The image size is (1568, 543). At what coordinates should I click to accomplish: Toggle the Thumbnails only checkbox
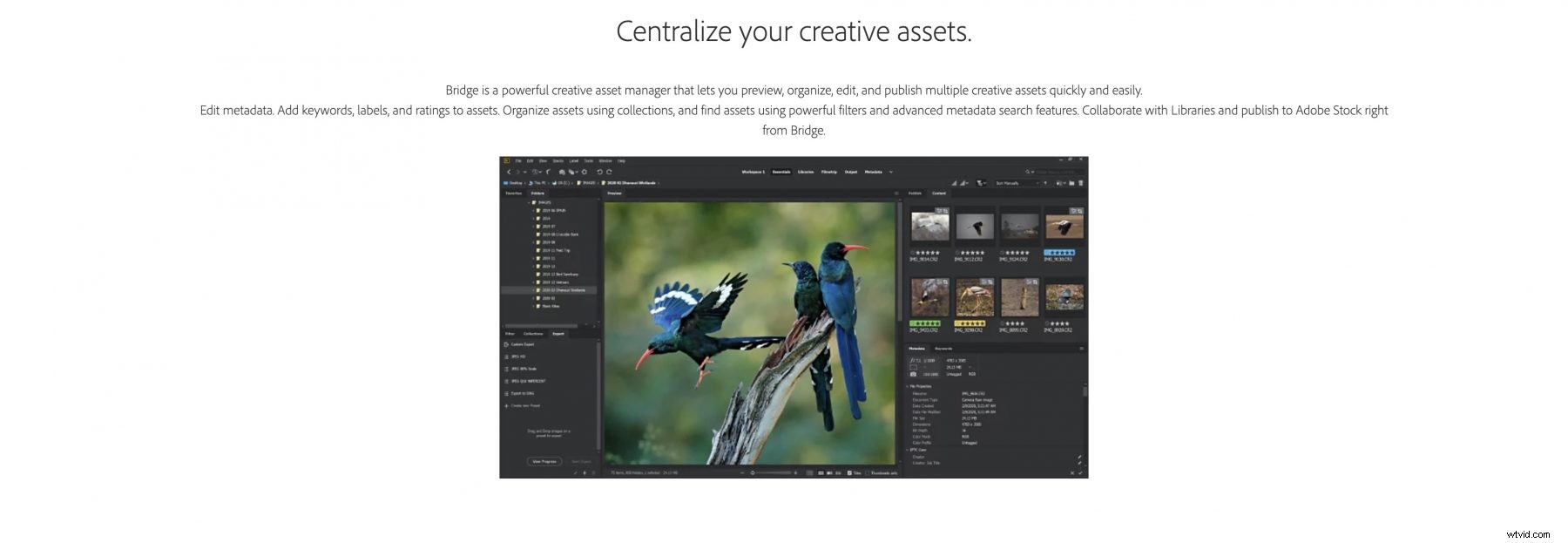pos(867,472)
